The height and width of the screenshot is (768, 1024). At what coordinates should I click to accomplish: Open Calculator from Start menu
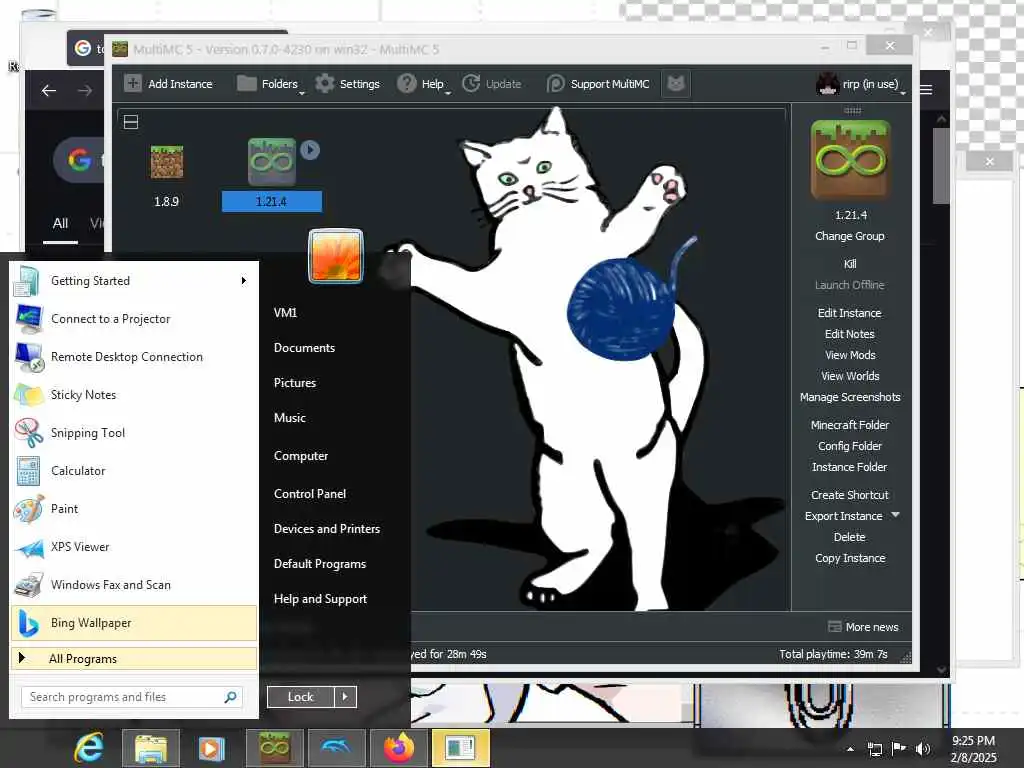(x=134, y=470)
